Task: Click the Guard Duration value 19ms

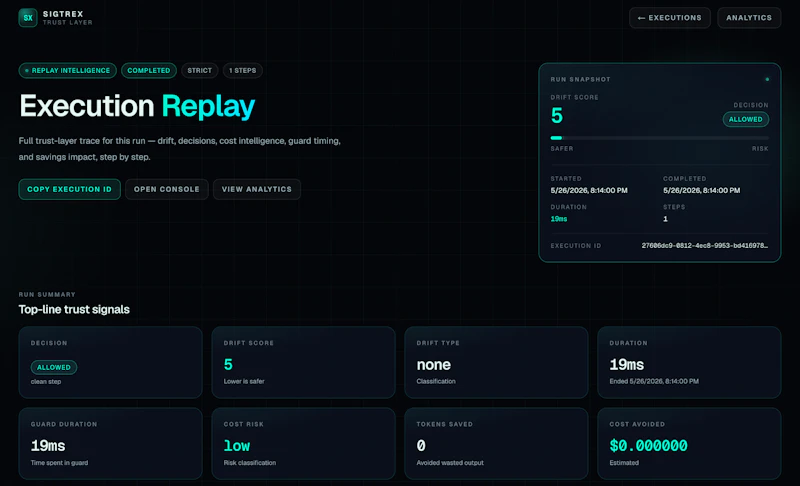Action: coord(48,446)
